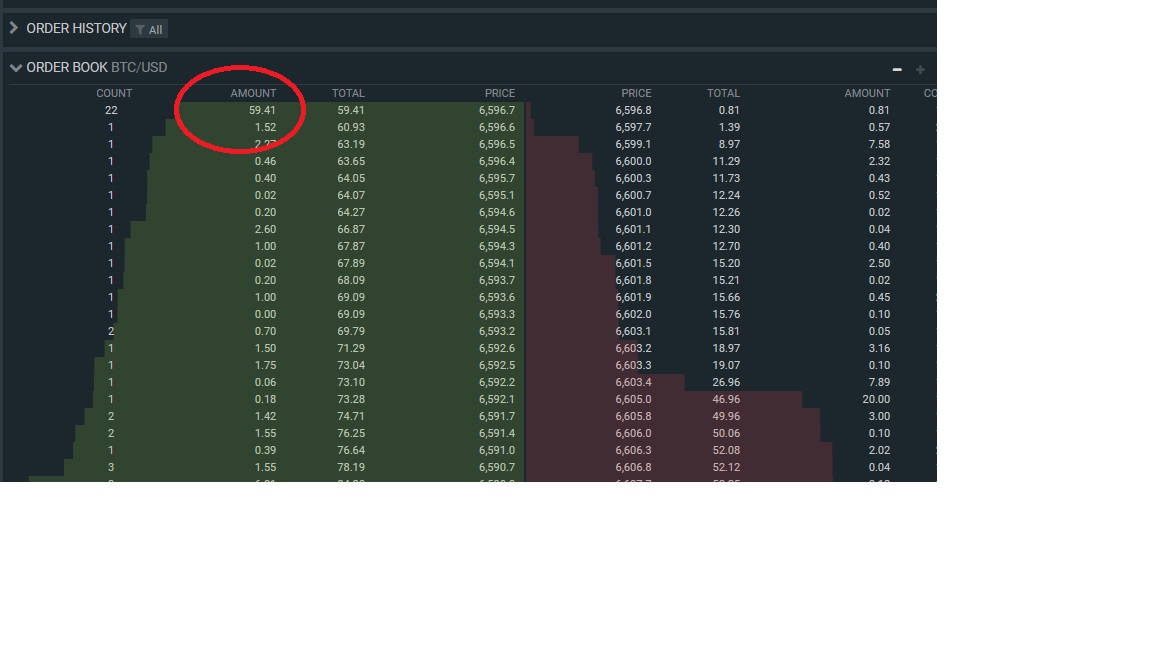Select bid price 6,594.5

coord(497,229)
